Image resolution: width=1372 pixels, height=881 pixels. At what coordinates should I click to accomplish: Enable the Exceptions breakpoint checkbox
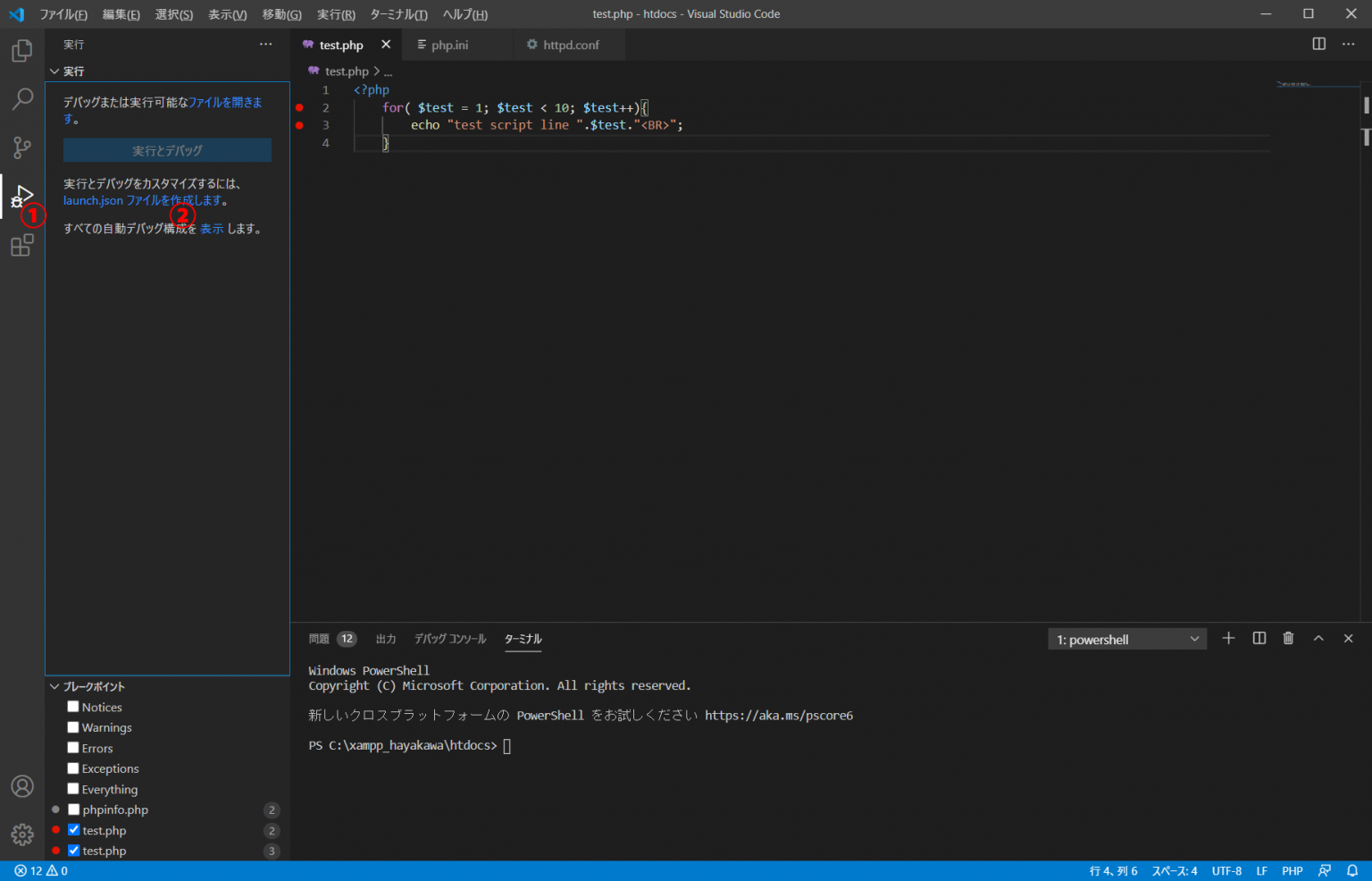[72, 768]
